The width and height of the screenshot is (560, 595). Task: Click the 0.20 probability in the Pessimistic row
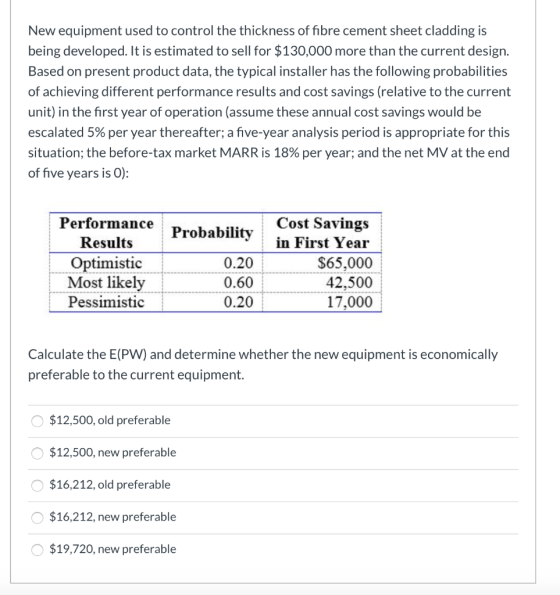(238, 302)
